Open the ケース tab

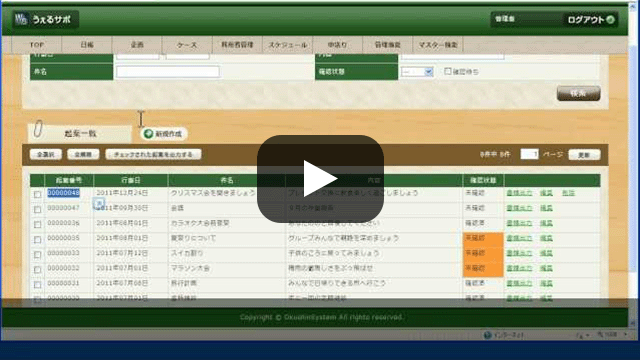click(x=187, y=45)
